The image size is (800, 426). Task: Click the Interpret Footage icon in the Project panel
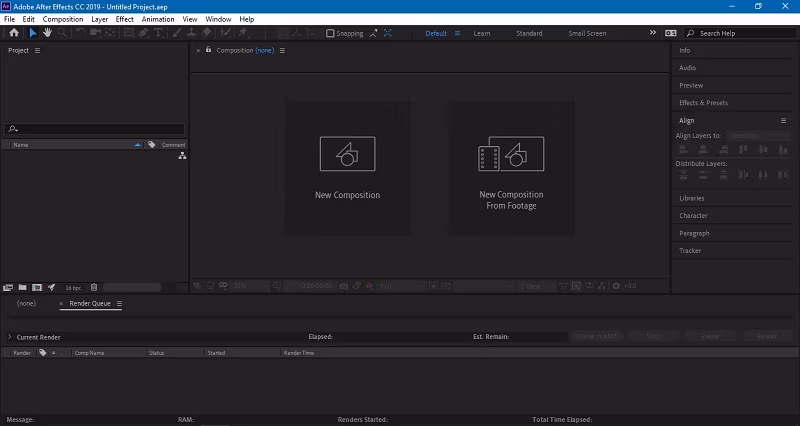point(8,287)
